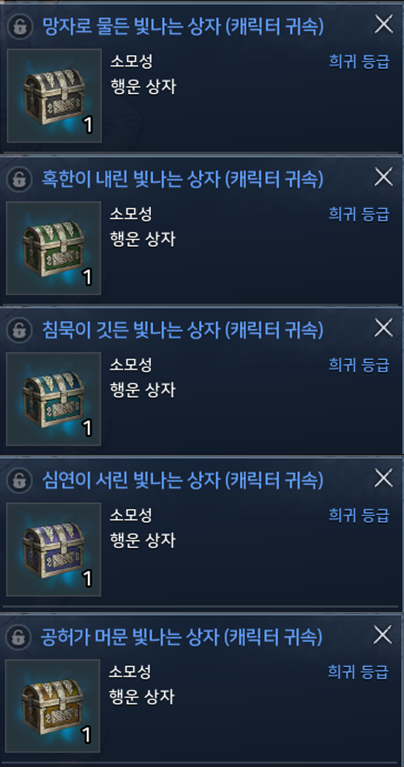Image resolution: width=404 pixels, height=769 pixels.
Task: Toggle the lock icon on 심연이 서린 빛나는 상자
Action: (x=19, y=480)
